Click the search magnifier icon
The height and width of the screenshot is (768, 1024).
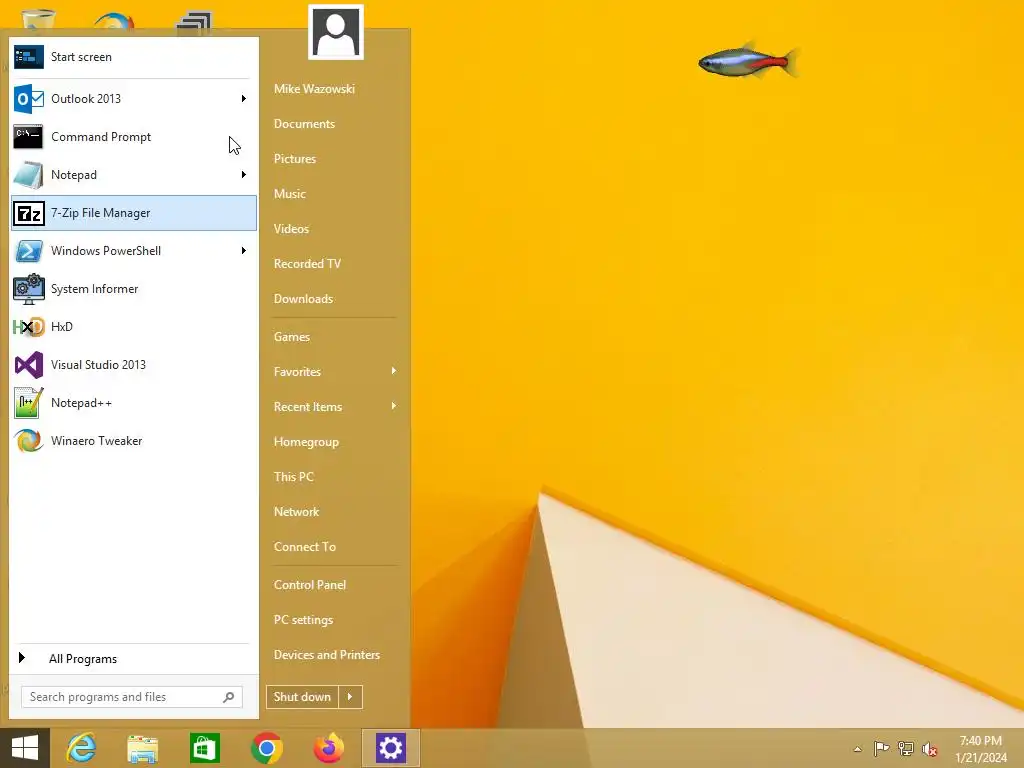coord(229,697)
